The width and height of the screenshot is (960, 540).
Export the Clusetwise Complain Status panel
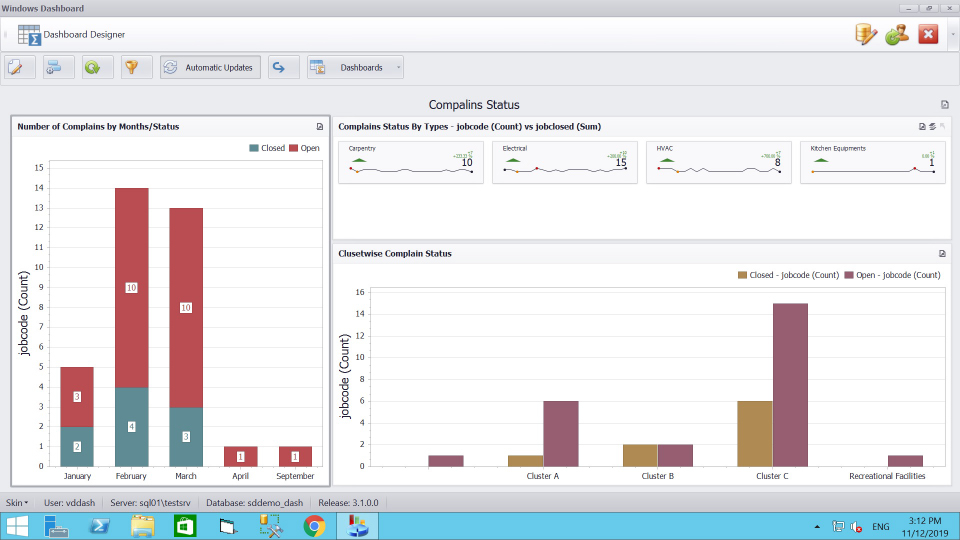pos(942,254)
